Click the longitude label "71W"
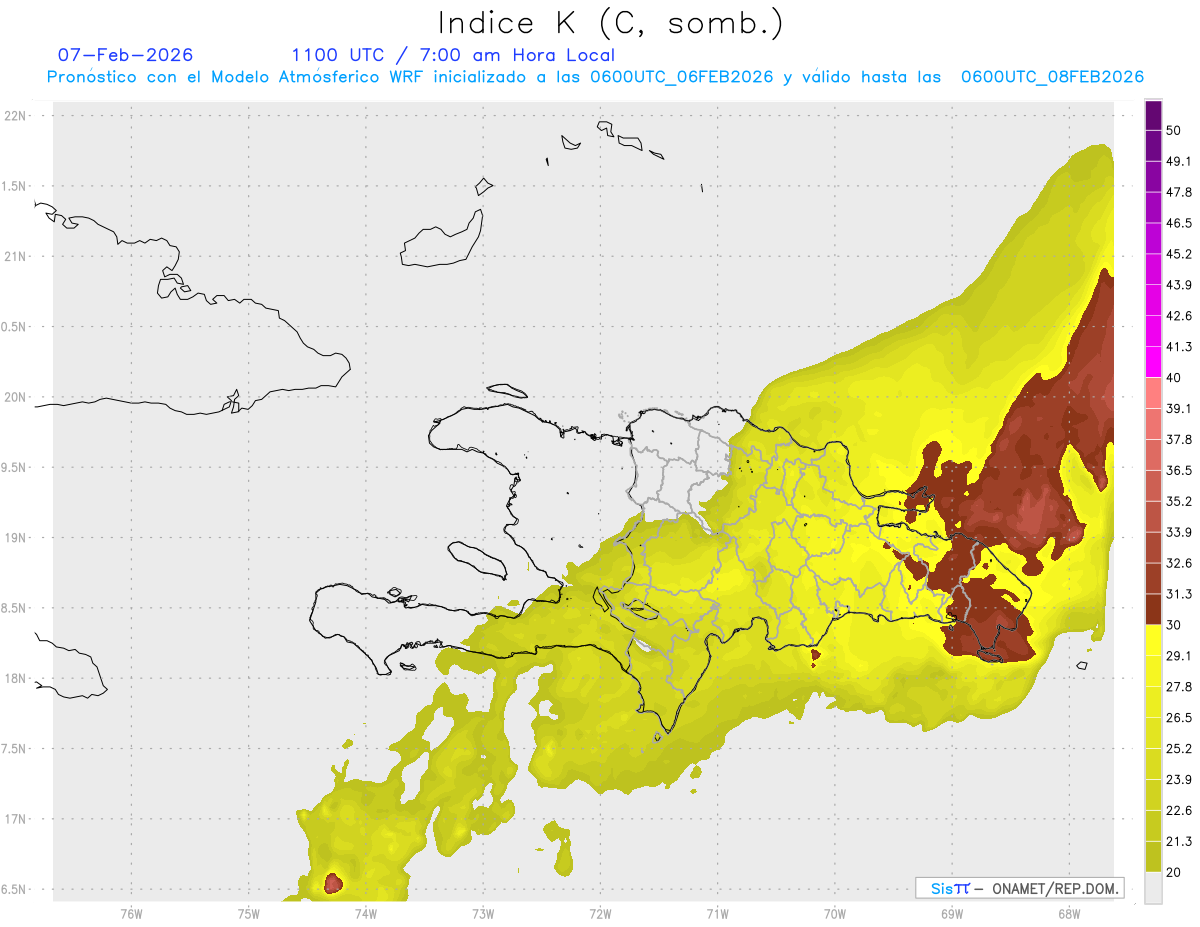This screenshot has width=1200, height=927. coord(717,913)
